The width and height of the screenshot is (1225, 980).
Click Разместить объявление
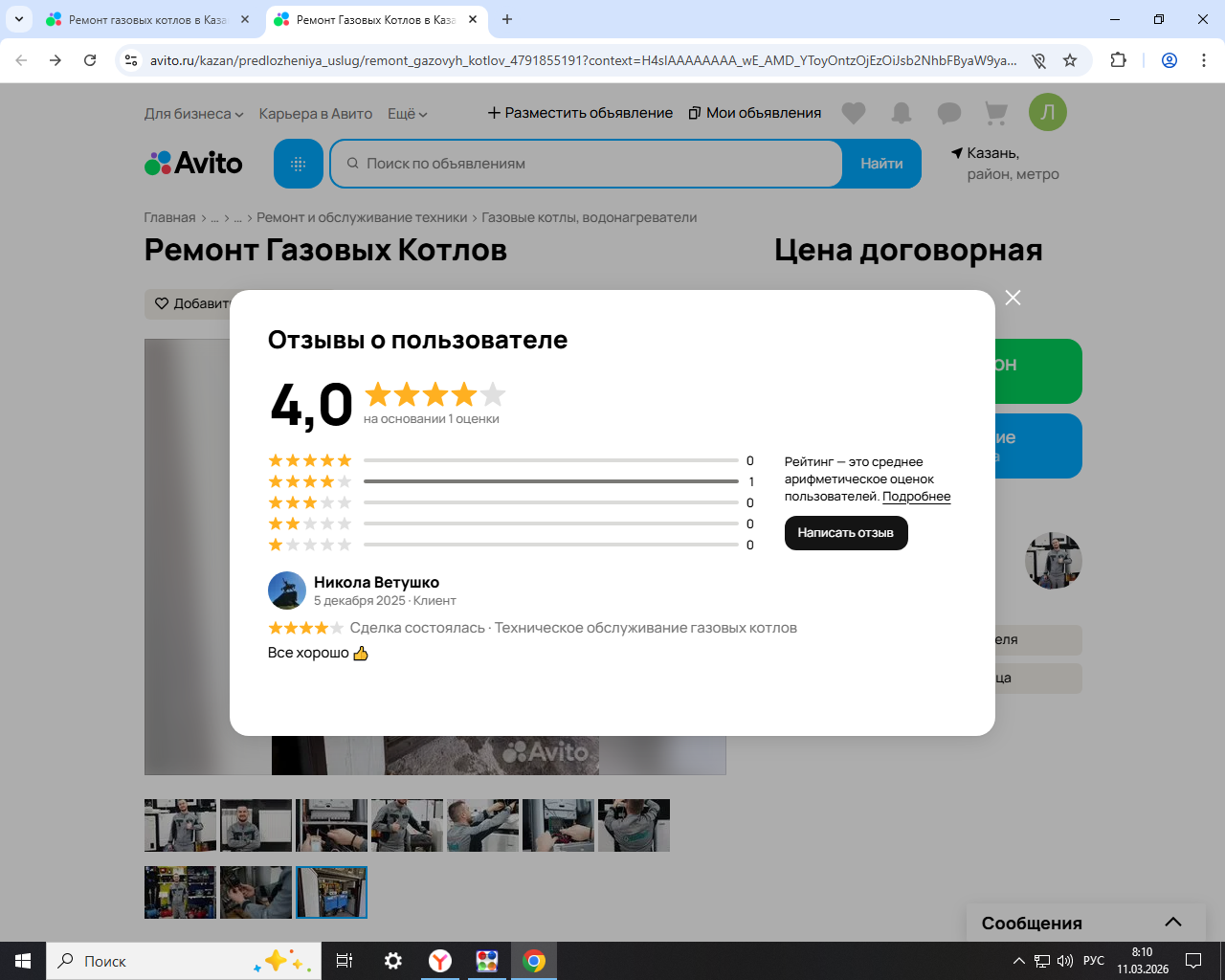(580, 113)
